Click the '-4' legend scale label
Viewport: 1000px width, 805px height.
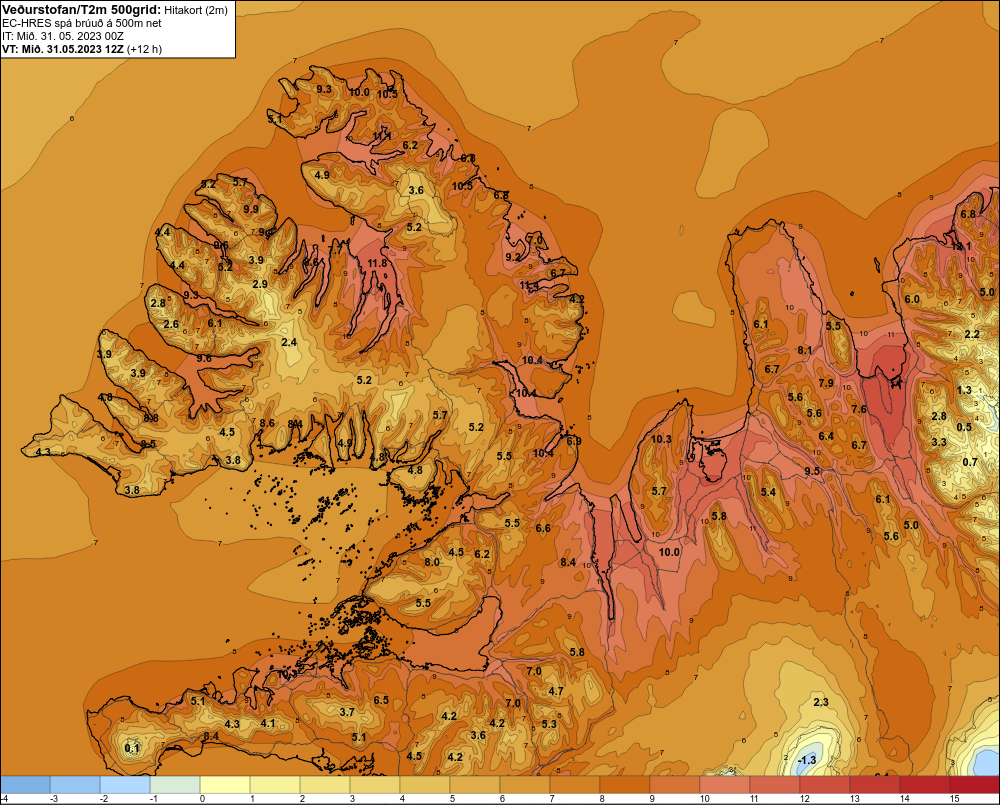(4, 799)
